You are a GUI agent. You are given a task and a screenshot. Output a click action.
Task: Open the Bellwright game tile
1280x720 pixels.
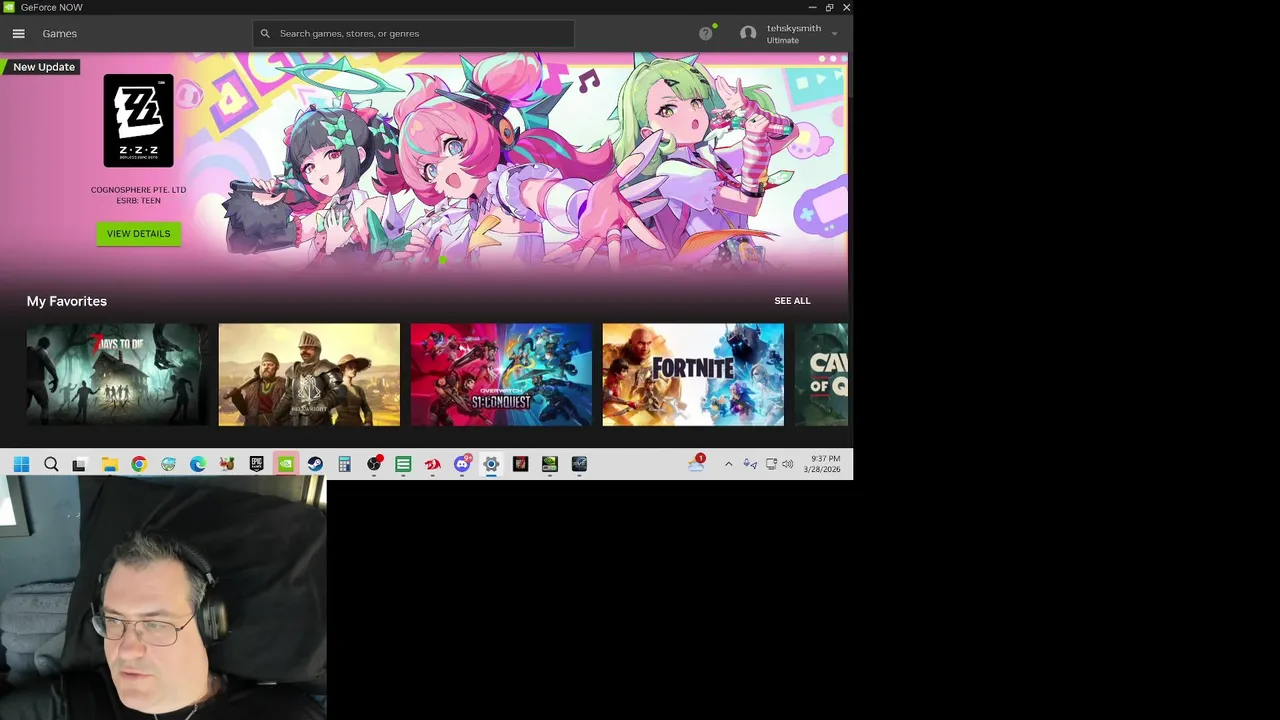tap(309, 375)
